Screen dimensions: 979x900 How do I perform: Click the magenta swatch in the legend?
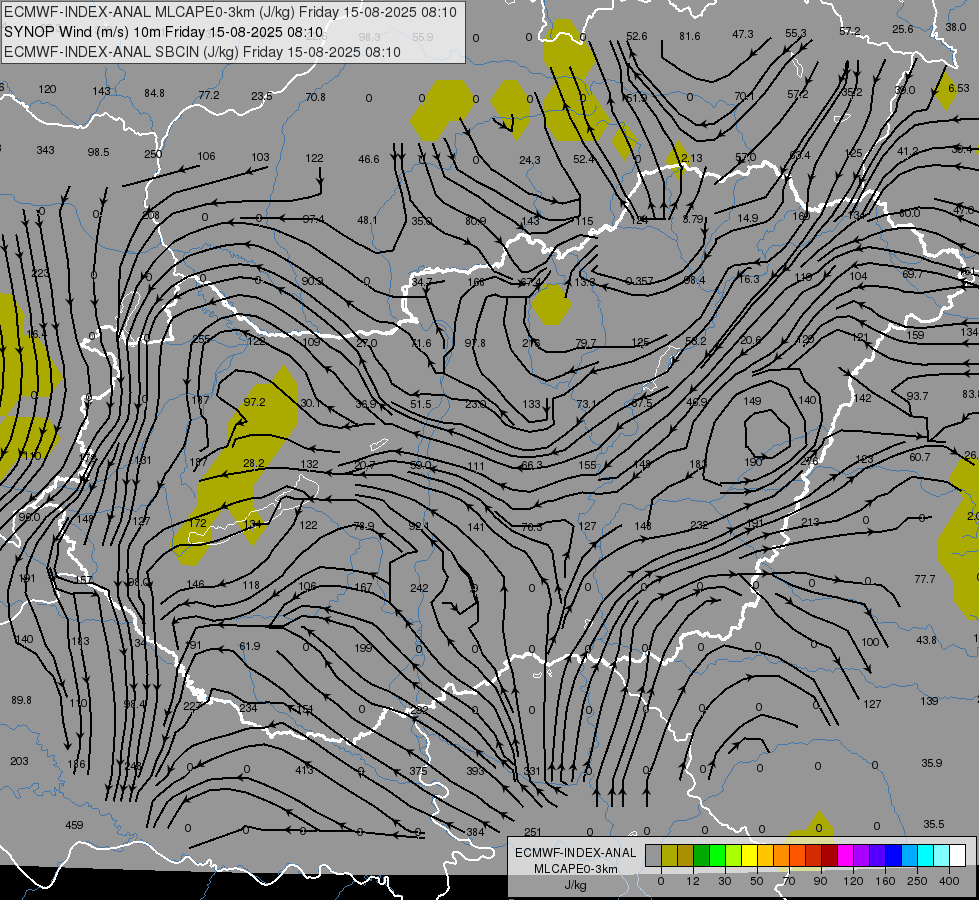click(x=845, y=855)
